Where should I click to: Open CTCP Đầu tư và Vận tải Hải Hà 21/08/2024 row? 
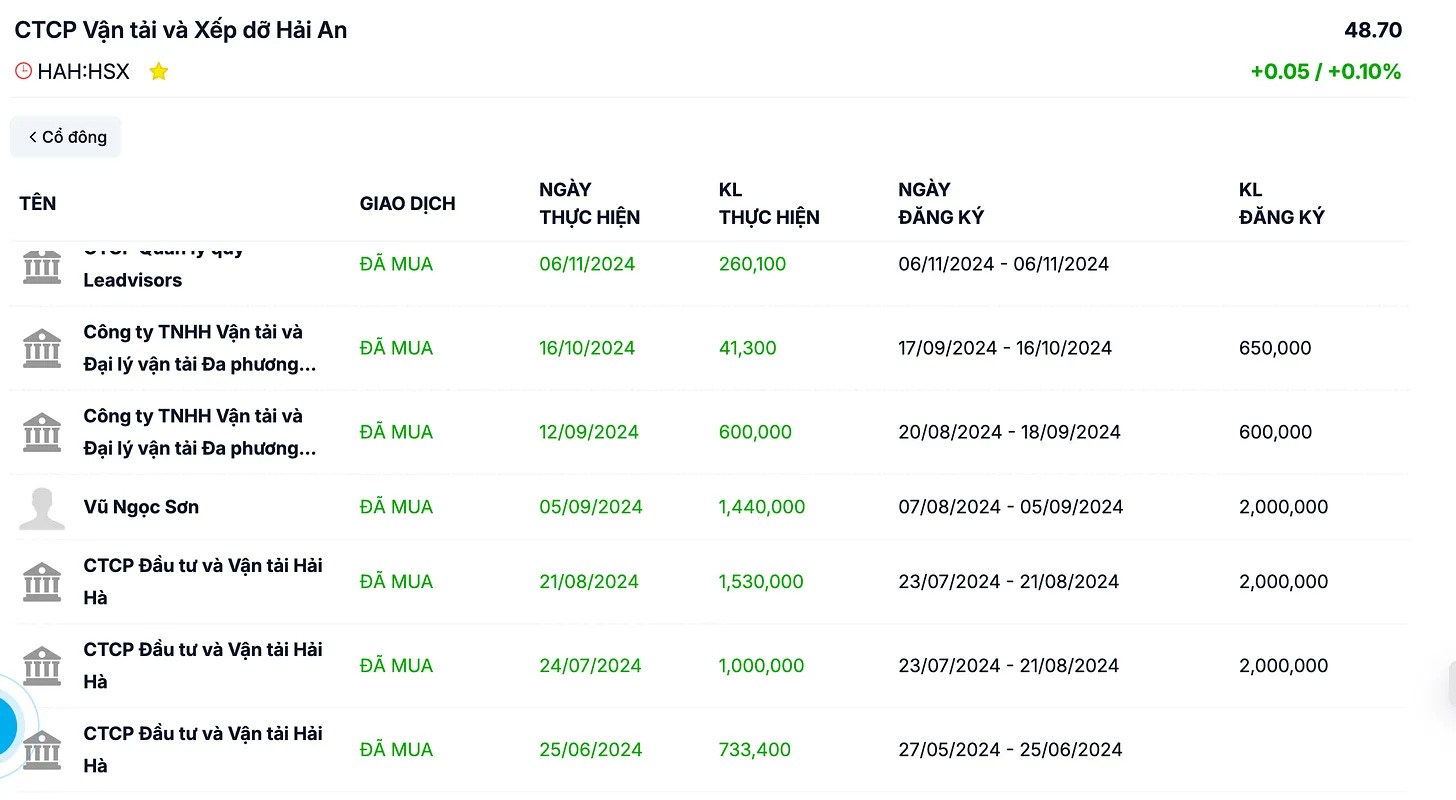click(x=203, y=581)
